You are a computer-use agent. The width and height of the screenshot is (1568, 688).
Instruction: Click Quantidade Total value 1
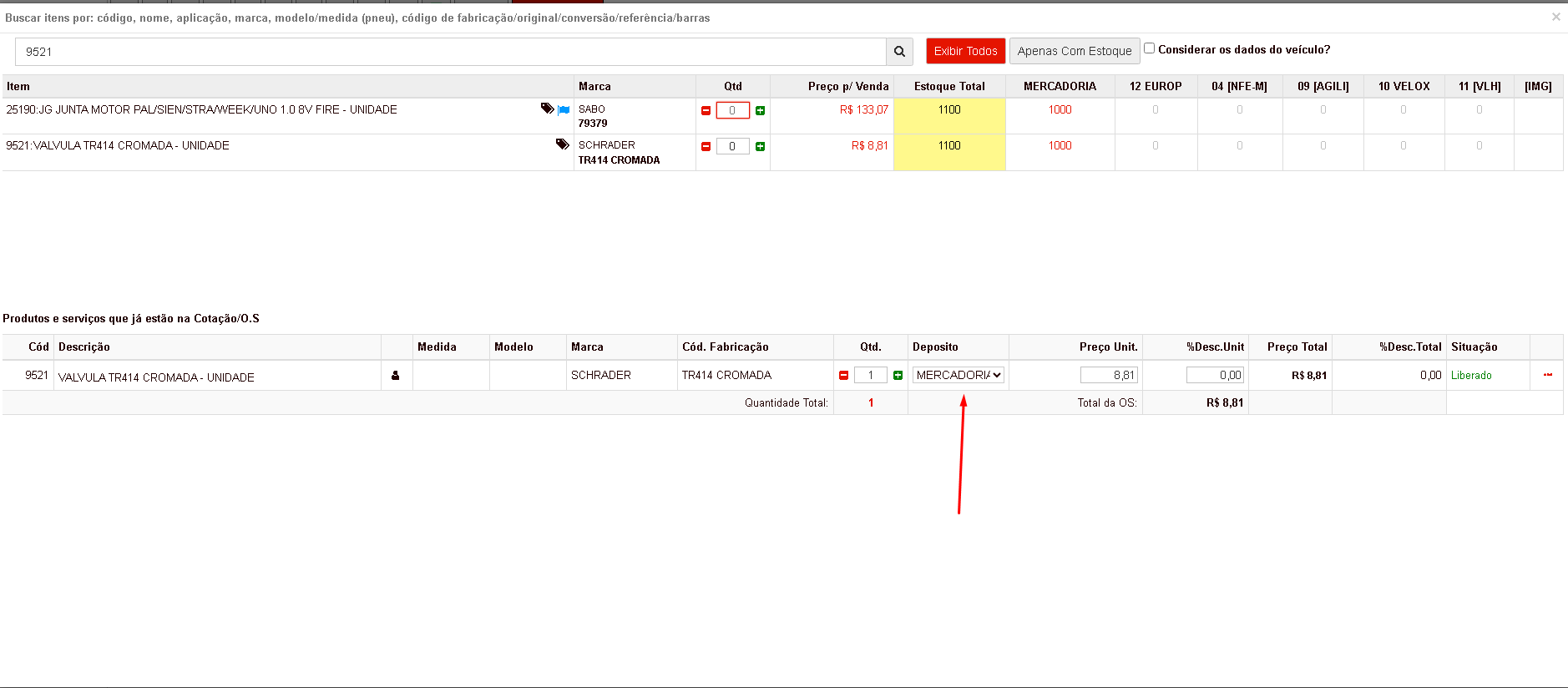(x=871, y=402)
